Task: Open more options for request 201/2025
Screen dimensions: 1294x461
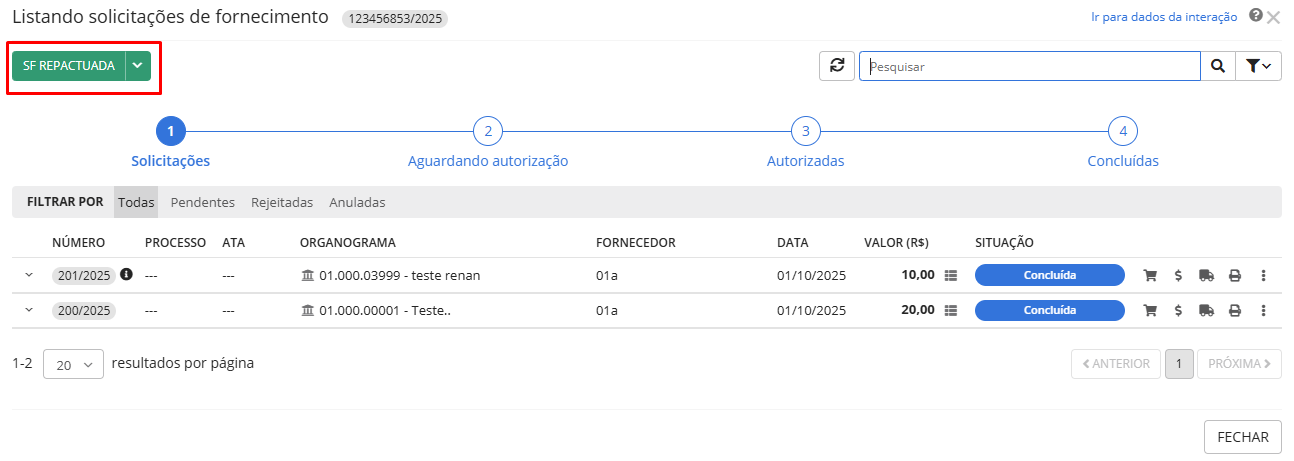Action: click(1263, 275)
